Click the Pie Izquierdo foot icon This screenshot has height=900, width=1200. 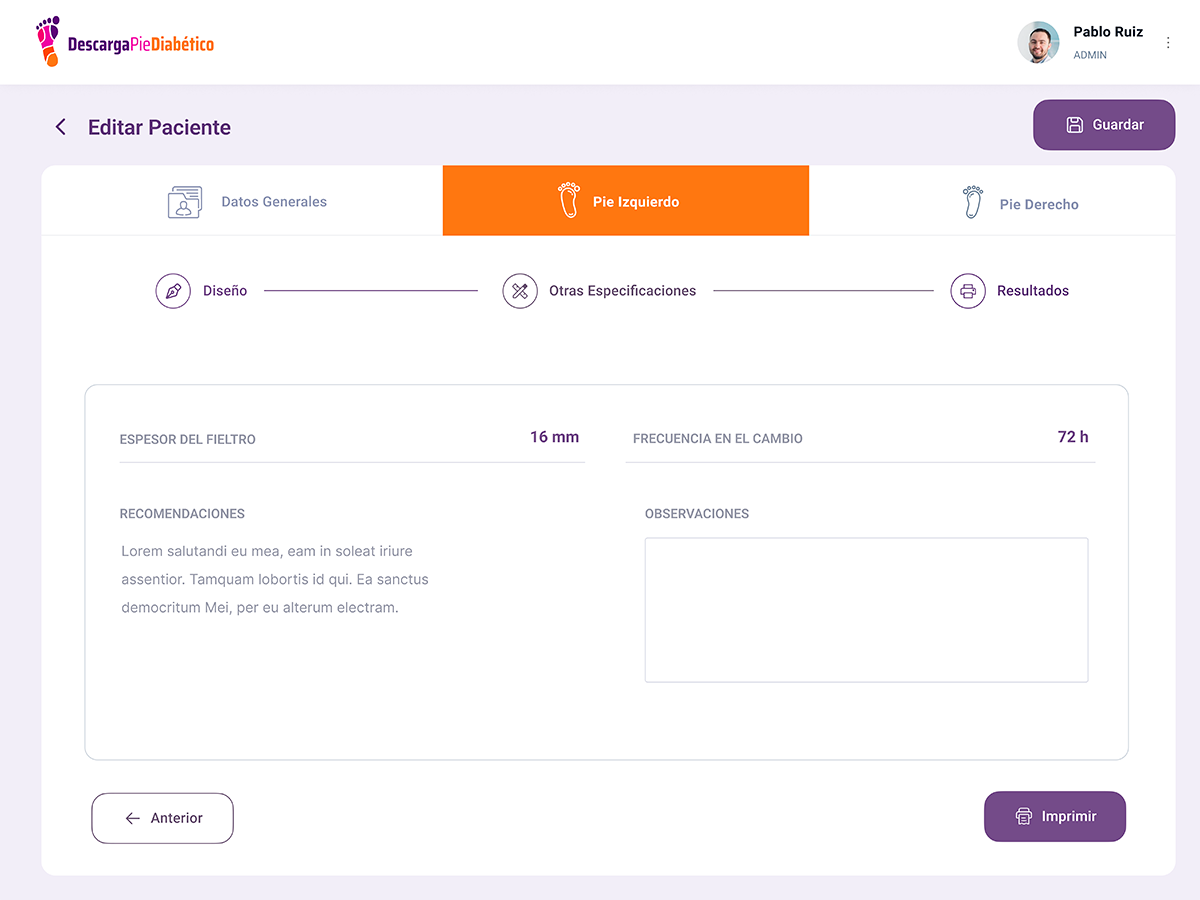click(x=569, y=200)
